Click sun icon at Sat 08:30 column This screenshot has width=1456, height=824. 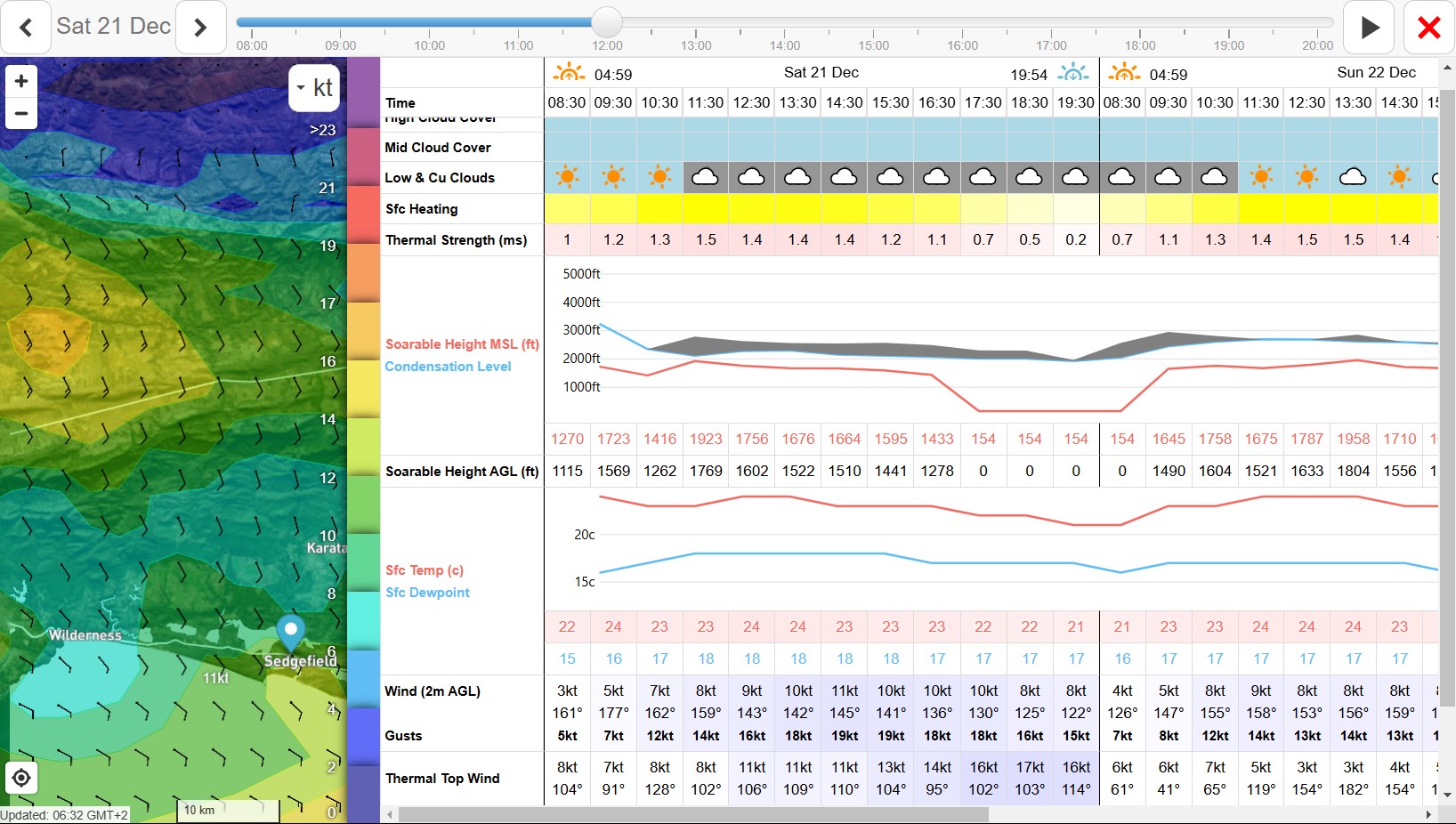coord(567,177)
